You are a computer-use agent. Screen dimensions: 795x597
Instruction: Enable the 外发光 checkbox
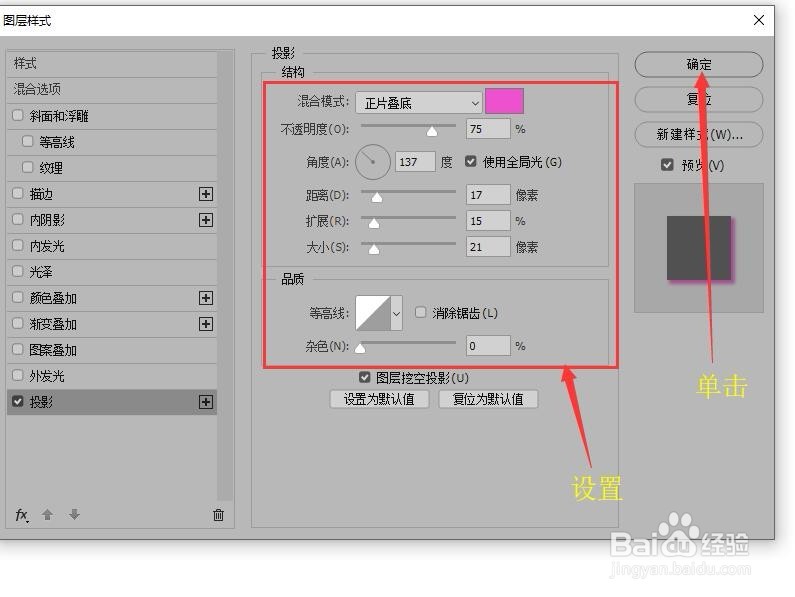click(18, 375)
